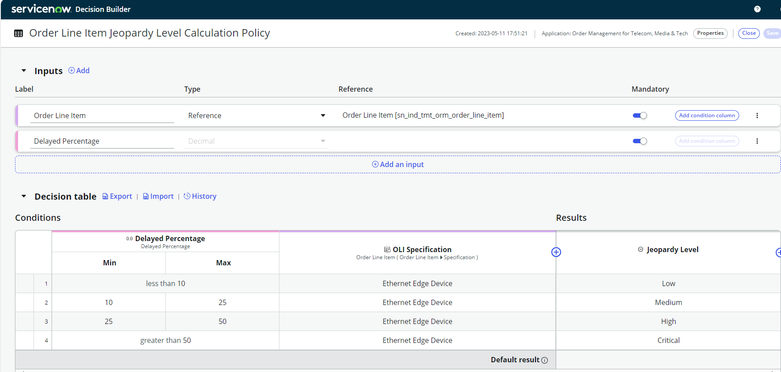Screen dimensions: 781x372
Task: Click the Min sub-column header
Action: point(109,262)
